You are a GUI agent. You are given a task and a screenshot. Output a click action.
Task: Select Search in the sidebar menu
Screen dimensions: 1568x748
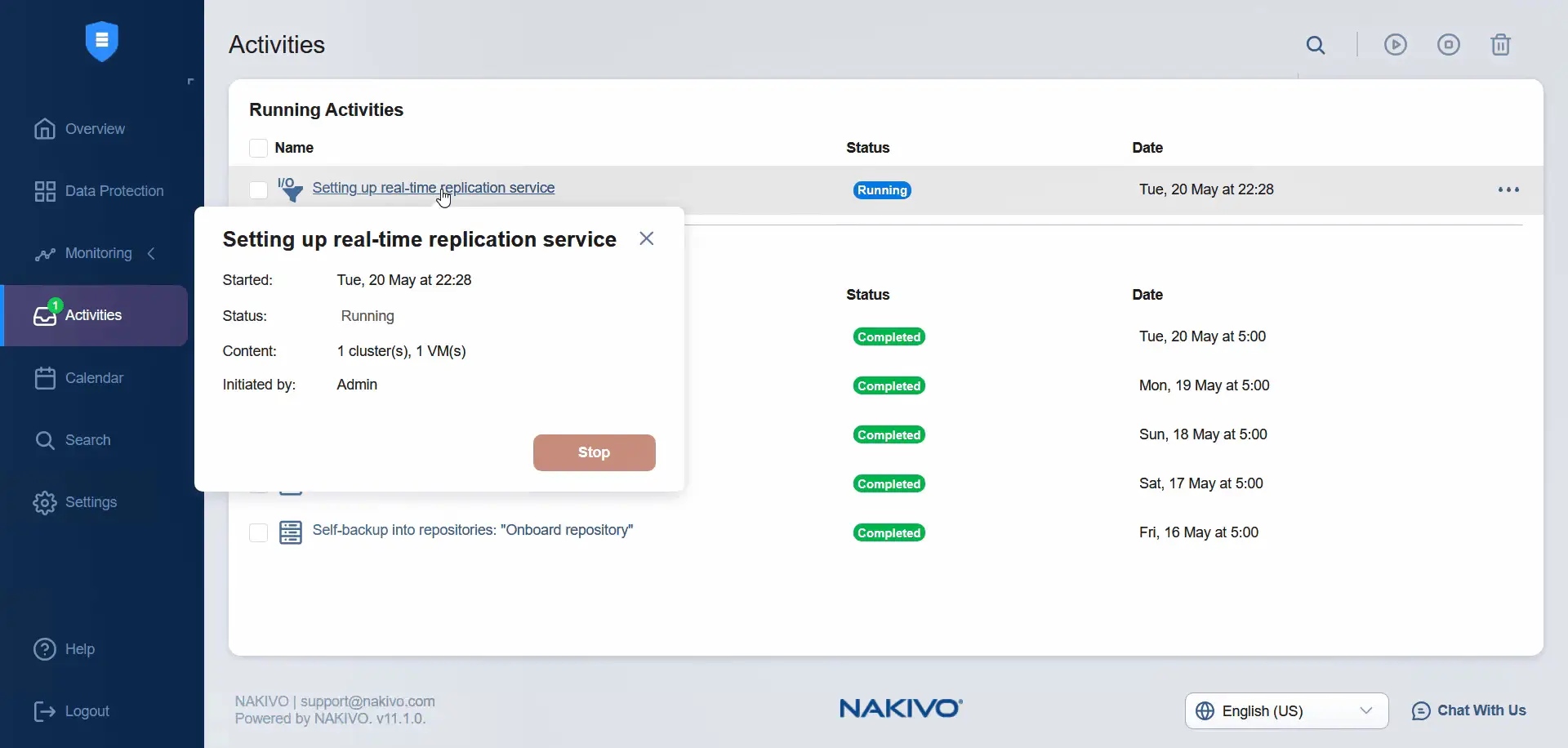tap(88, 440)
